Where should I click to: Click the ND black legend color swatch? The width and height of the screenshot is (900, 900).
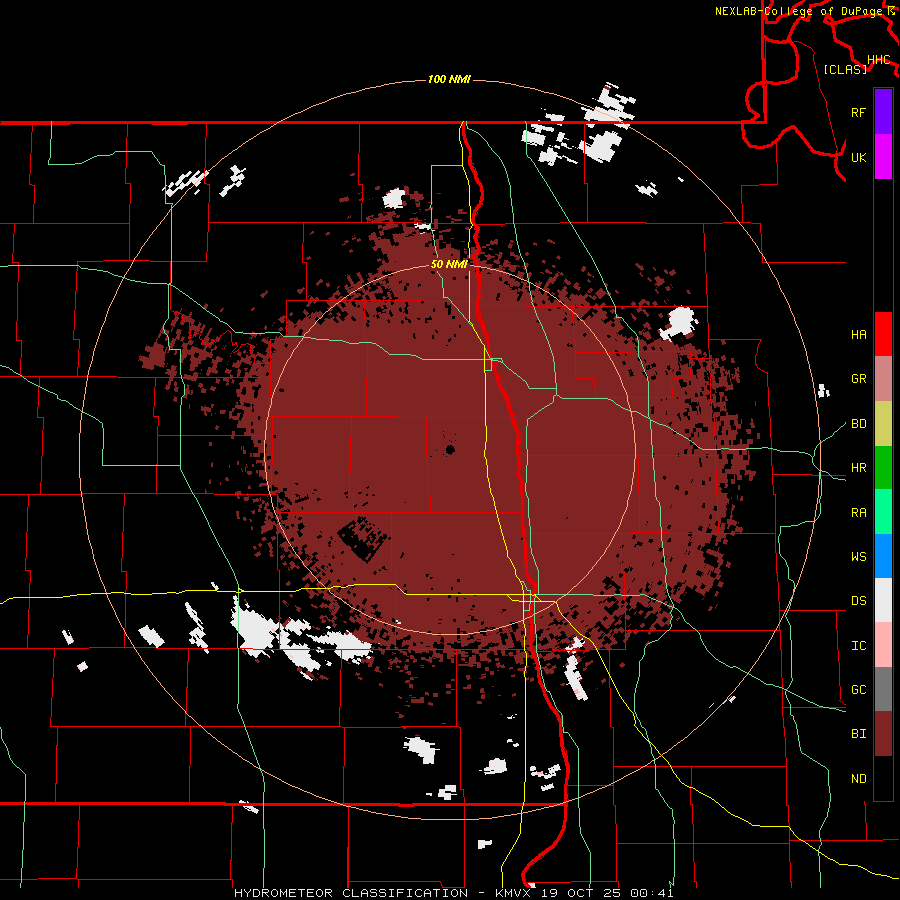click(883, 778)
